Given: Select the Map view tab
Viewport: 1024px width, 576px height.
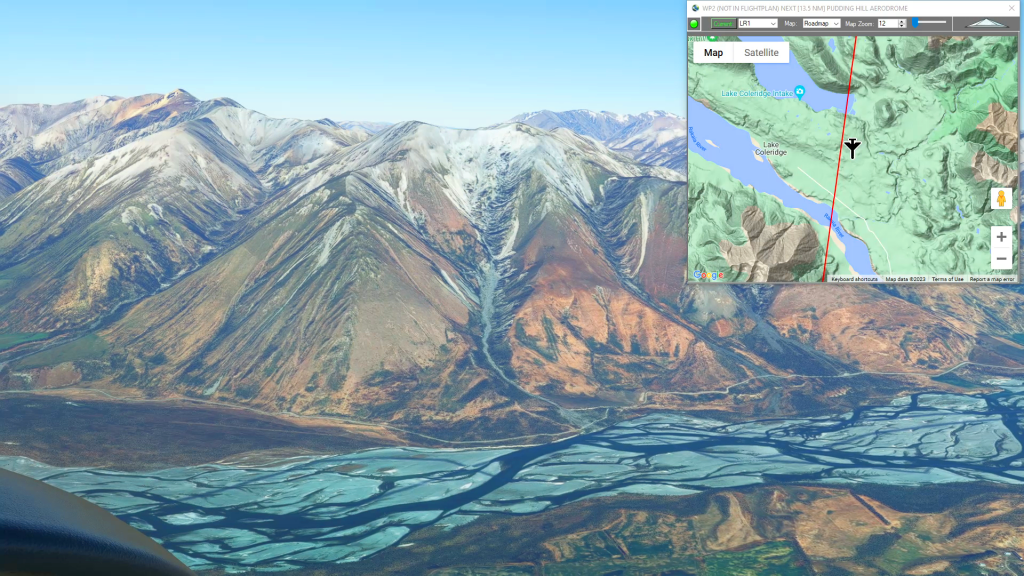Looking at the screenshot, I should 713,53.
